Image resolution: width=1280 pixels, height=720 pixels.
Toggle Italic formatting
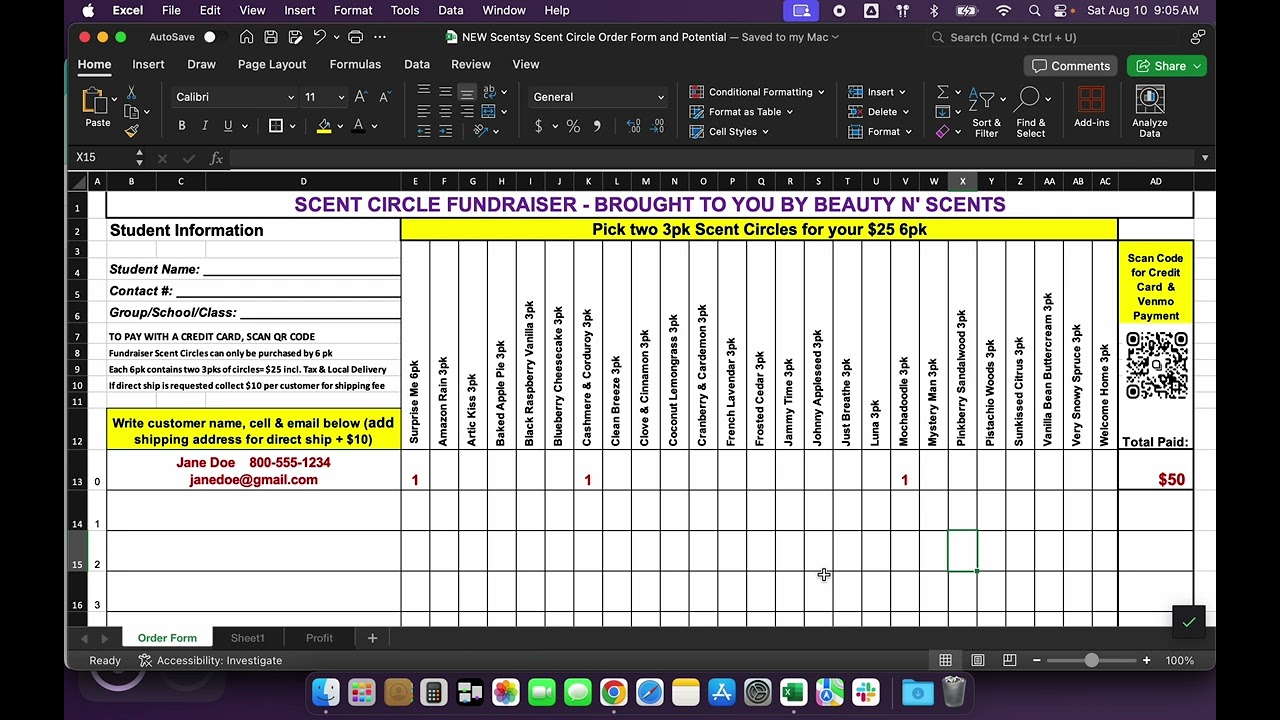(204, 126)
